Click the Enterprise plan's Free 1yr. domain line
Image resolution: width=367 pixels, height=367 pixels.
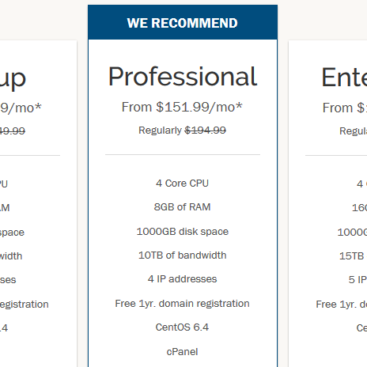[341, 304]
